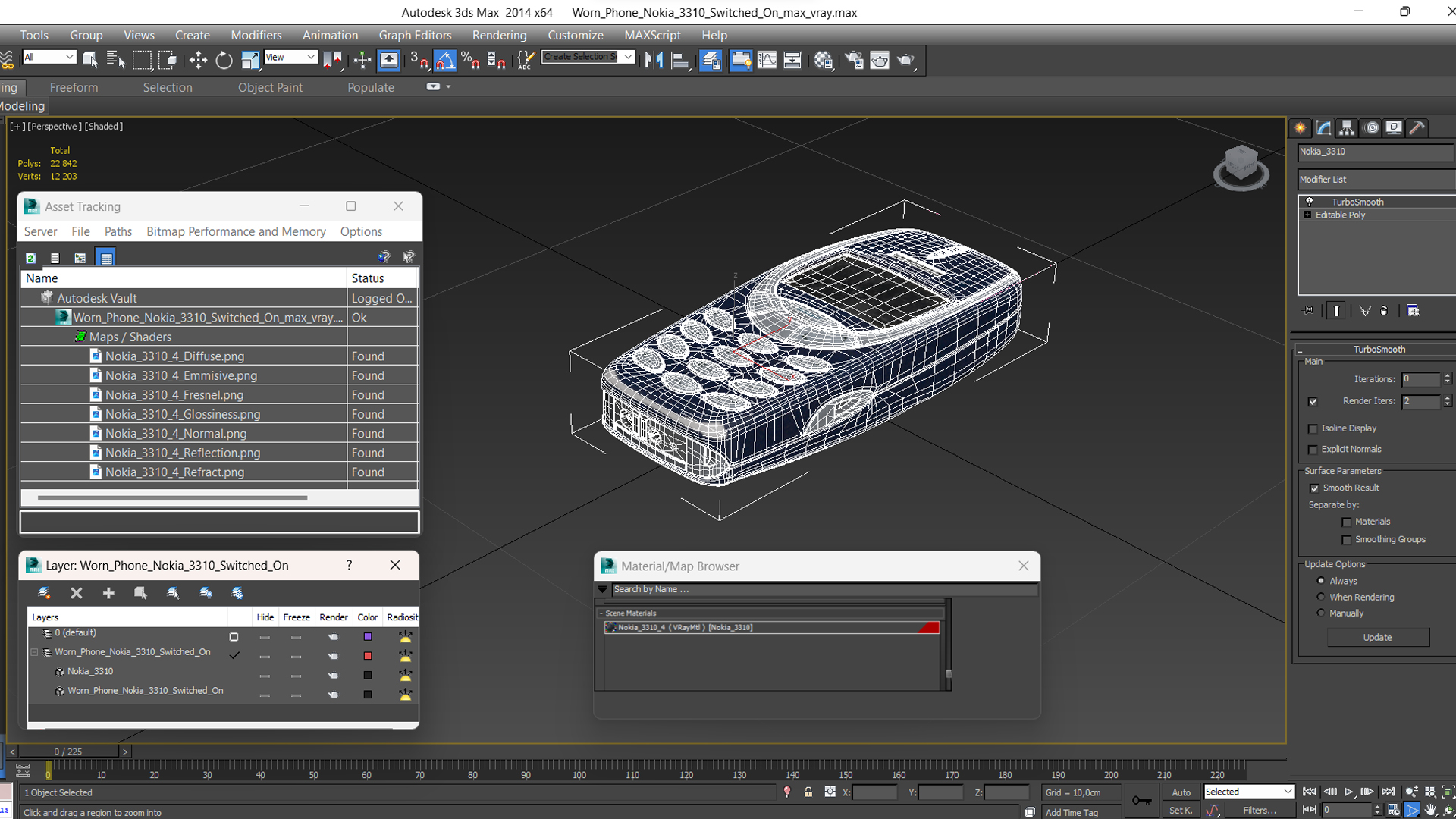The width and height of the screenshot is (1456, 819).
Task: Select the Scale tool in main toolbar
Action: click(249, 61)
